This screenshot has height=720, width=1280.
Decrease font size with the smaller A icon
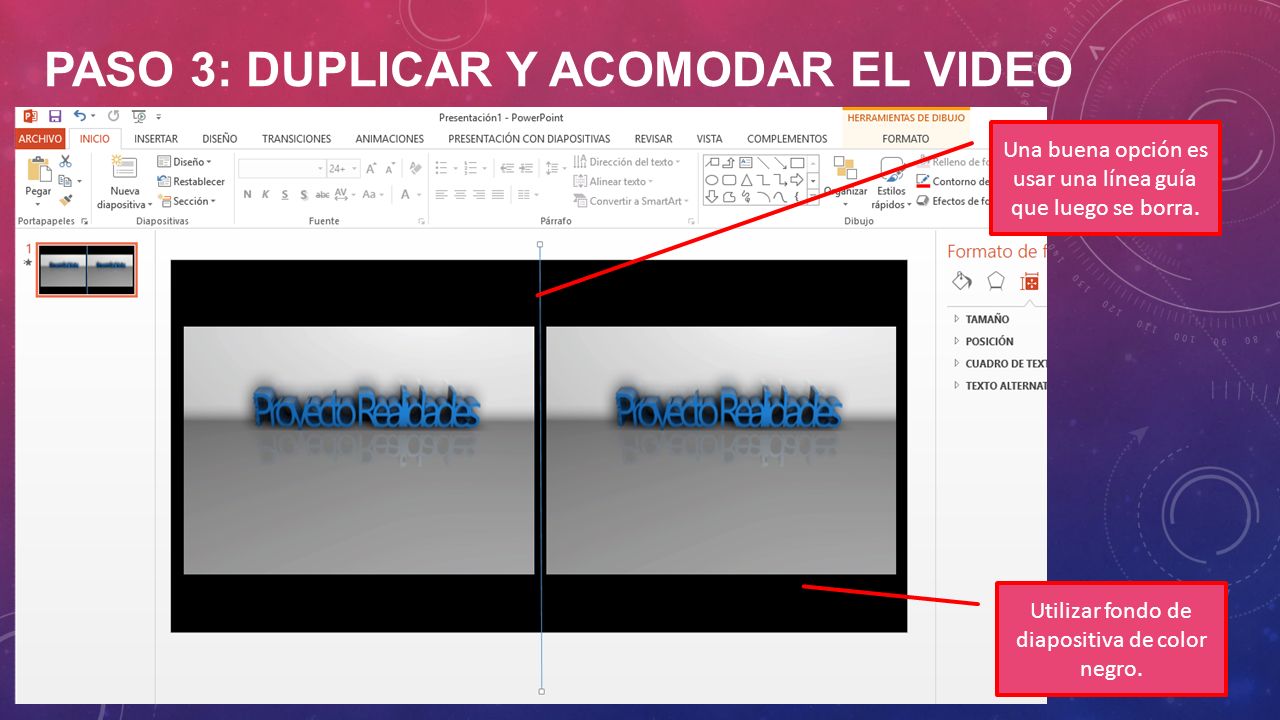pos(389,168)
